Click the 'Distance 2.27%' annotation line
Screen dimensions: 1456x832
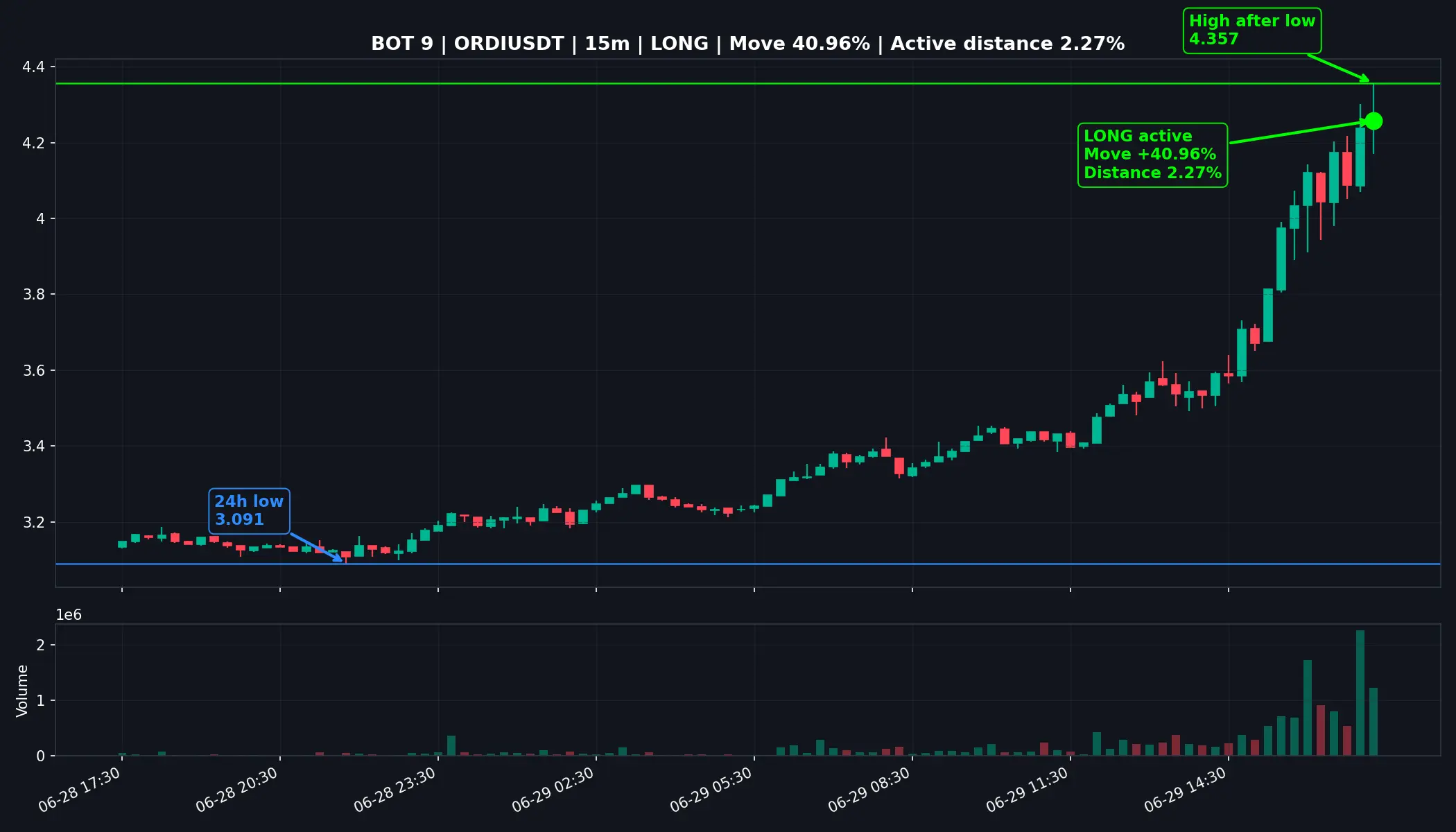point(1152,173)
